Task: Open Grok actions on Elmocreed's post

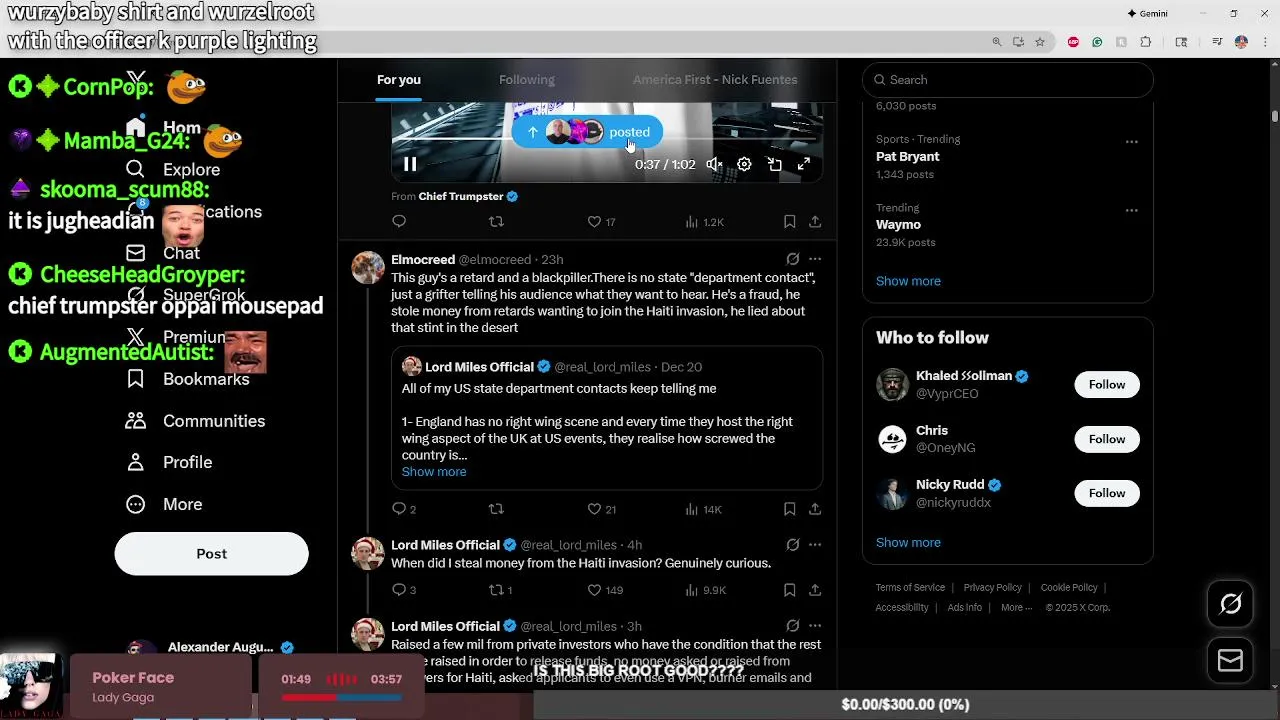Action: [792, 259]
